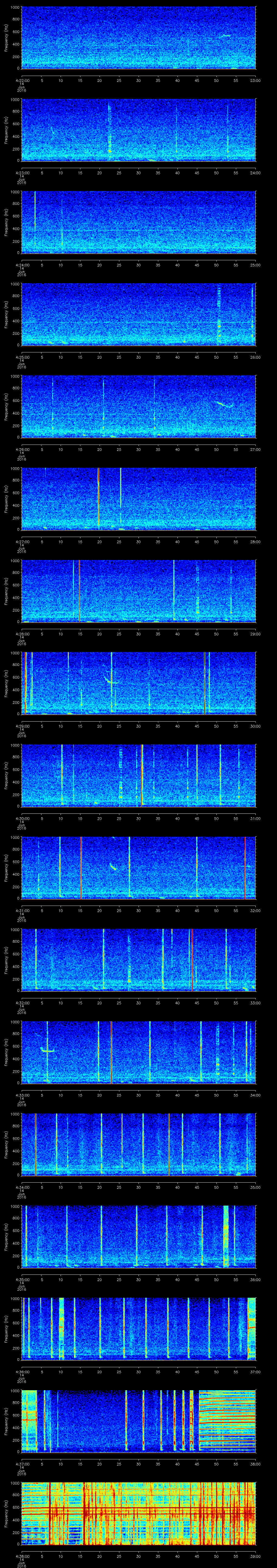Select the '34:00' end time label
Viewport: 277px width, 1568px height.
click(x=255, y=1095)
